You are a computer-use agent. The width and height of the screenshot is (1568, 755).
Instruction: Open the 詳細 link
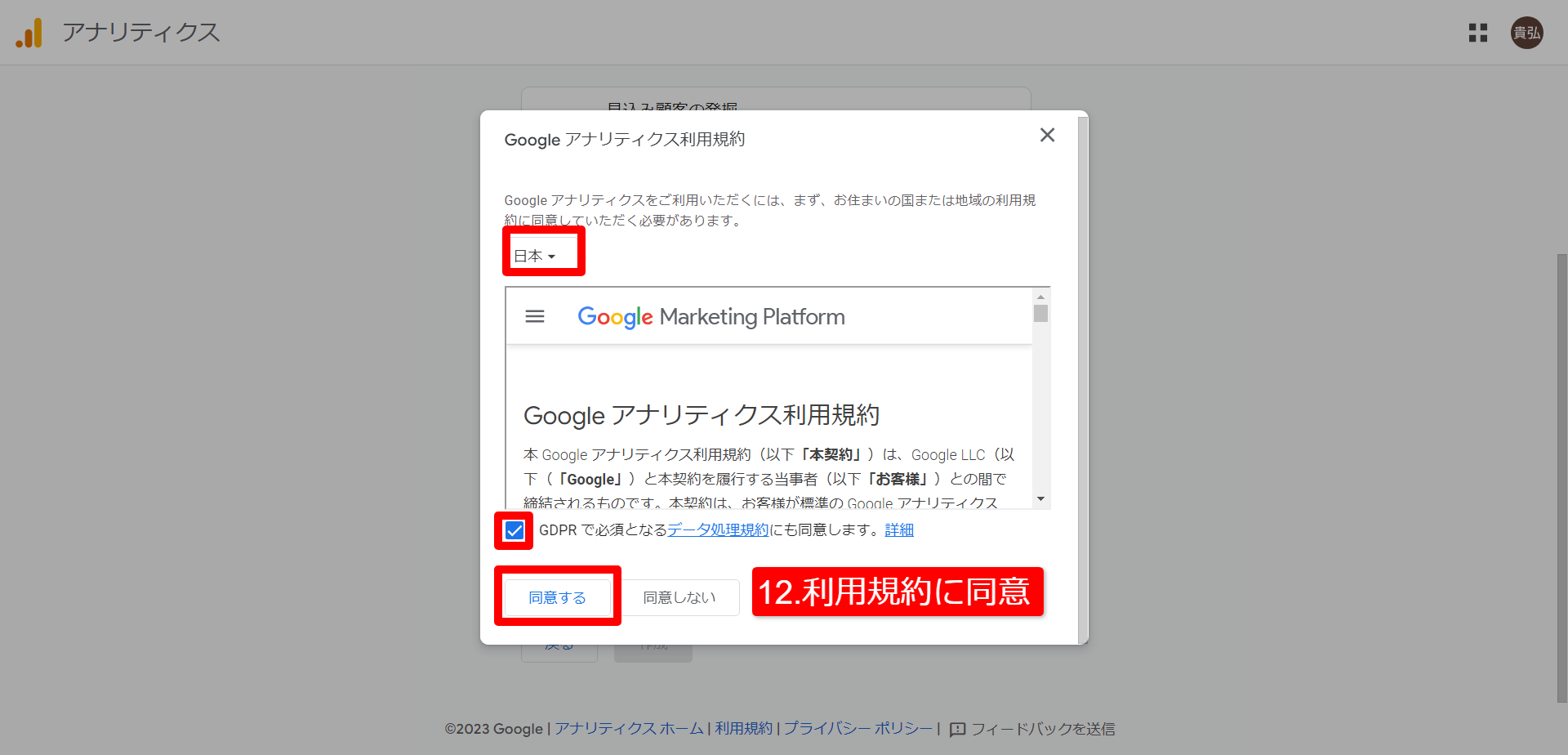(x=898, y=530)
